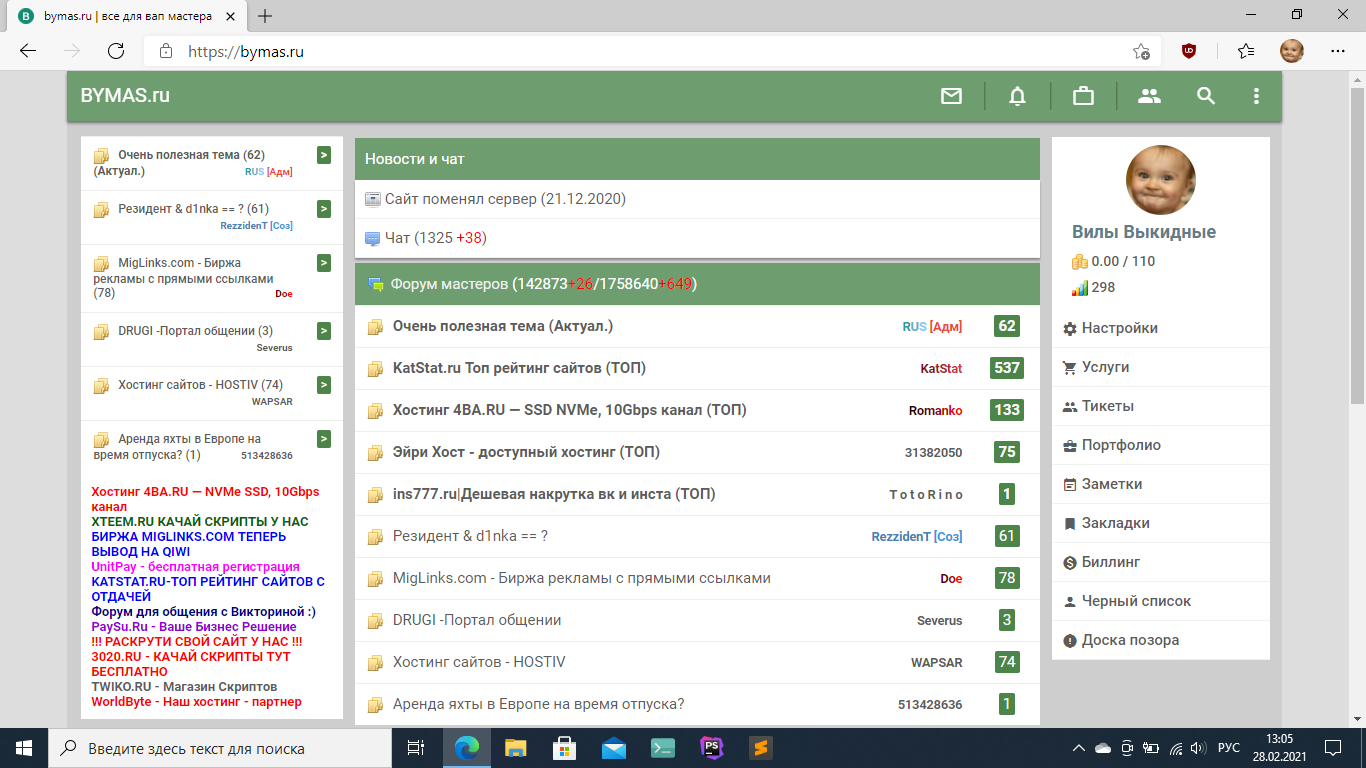
Task: Go back with browser back arrow
Action: pyautogui.click(x=28, y=51)
